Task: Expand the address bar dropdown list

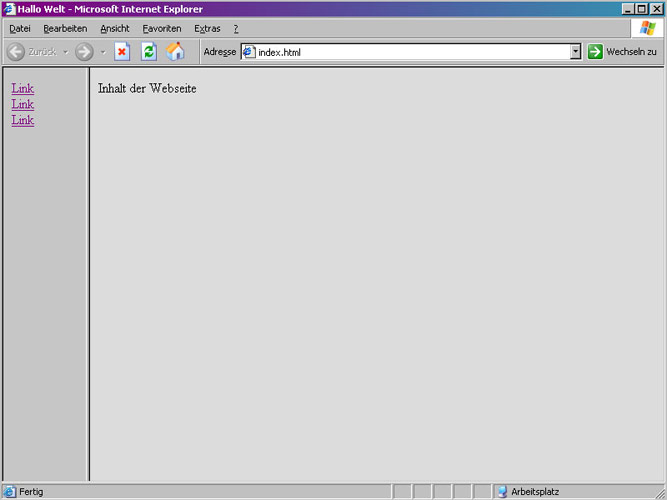Action: [x=576, y=52]
